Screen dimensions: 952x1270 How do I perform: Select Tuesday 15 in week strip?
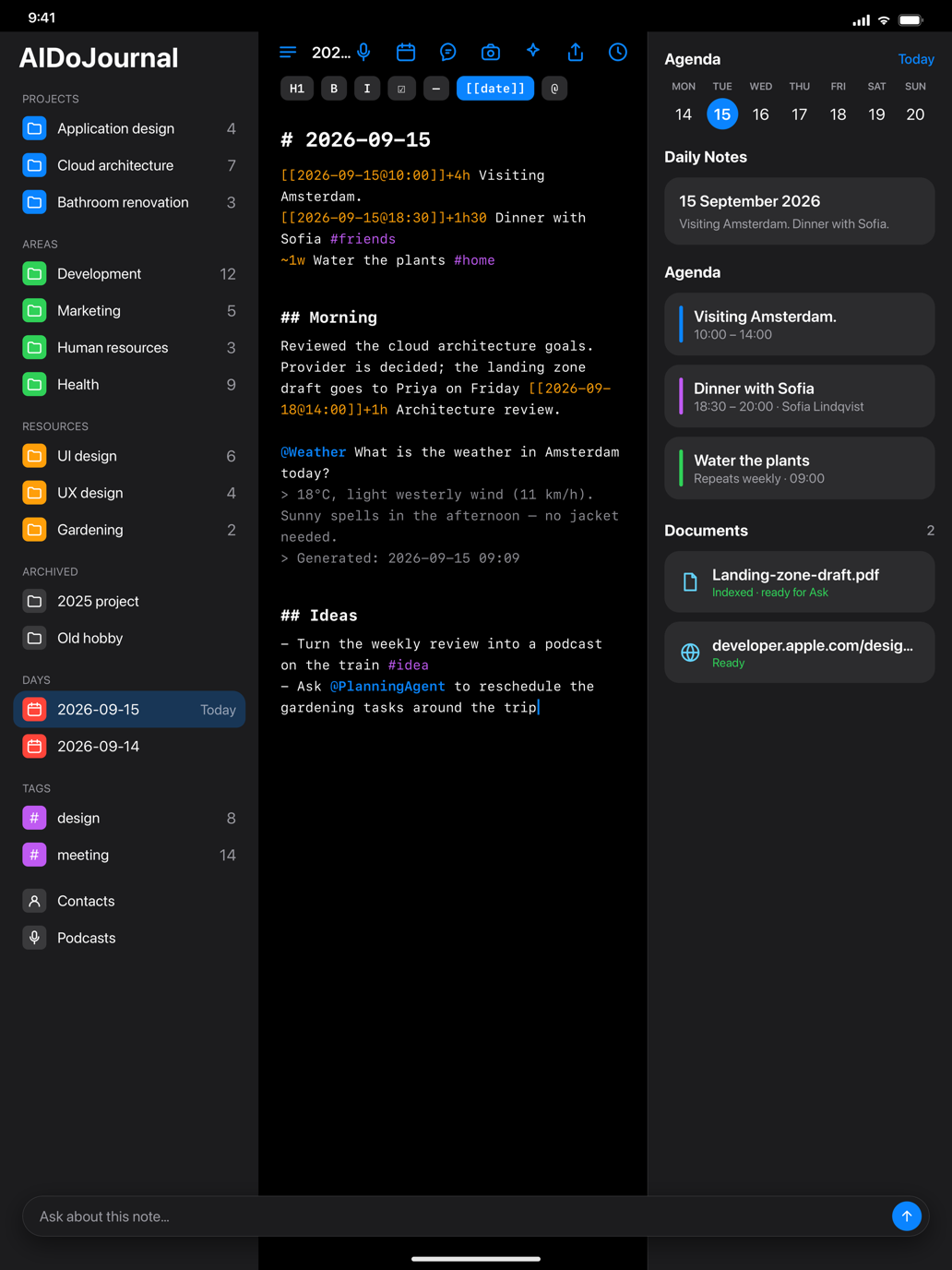722,114
